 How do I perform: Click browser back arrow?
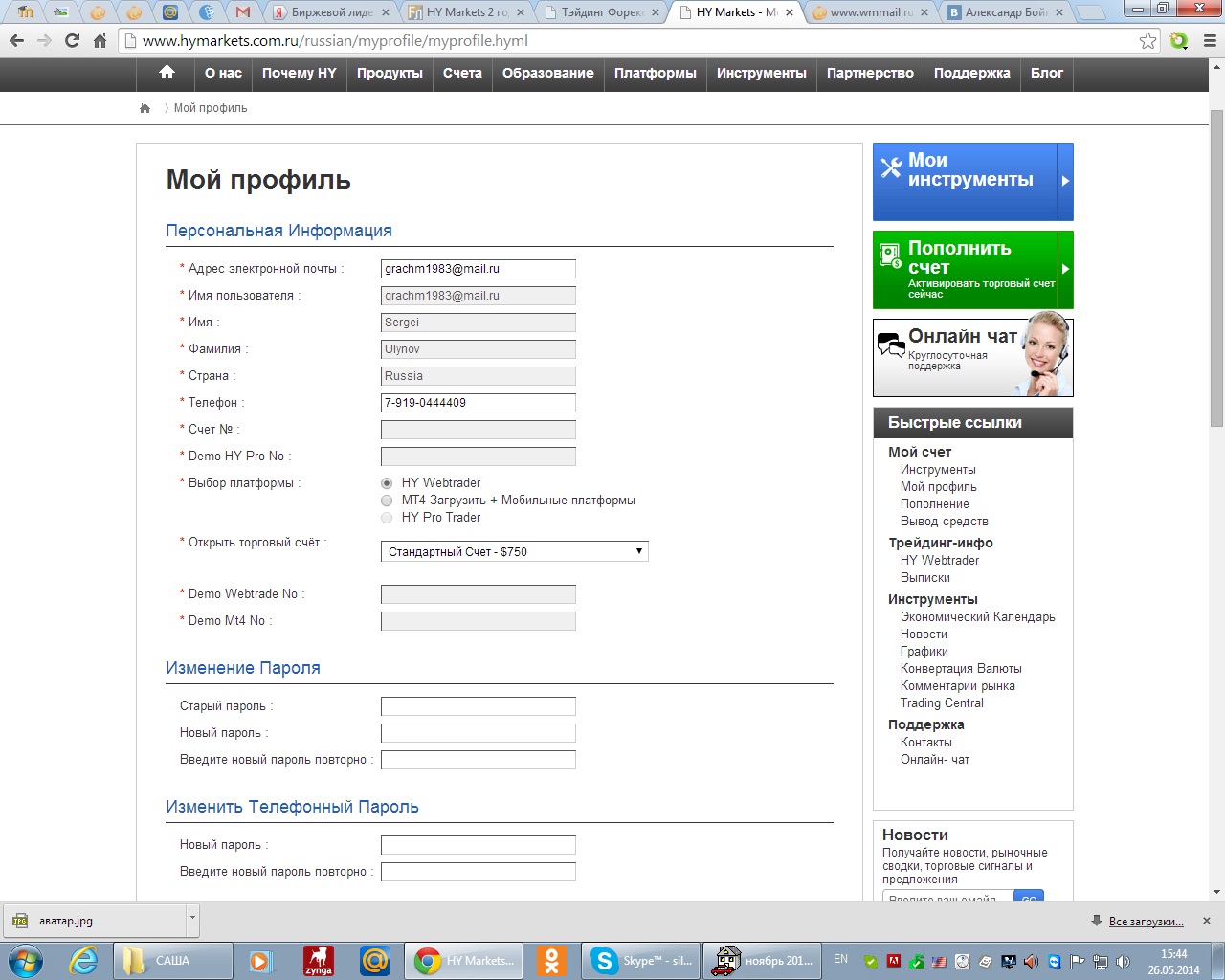tap(16, 41)
